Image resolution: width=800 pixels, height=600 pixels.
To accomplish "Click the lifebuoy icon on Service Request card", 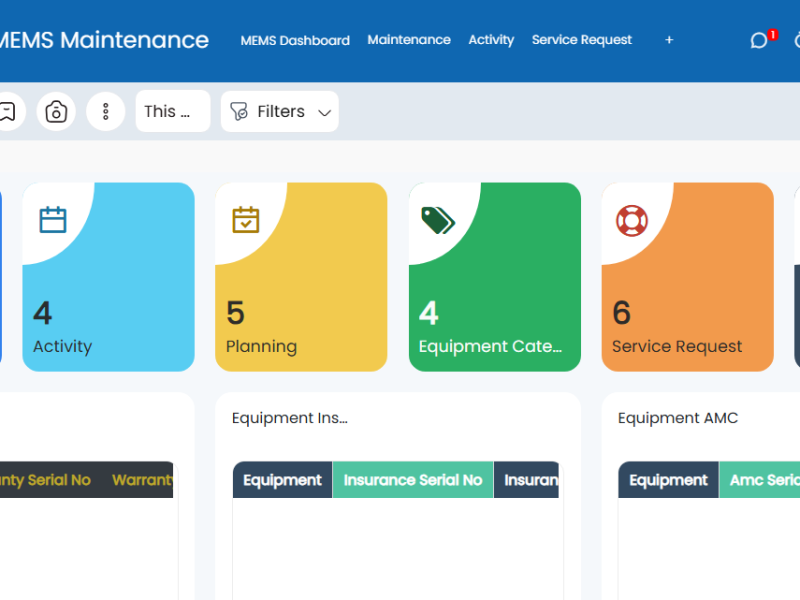I will pos(631,220).
